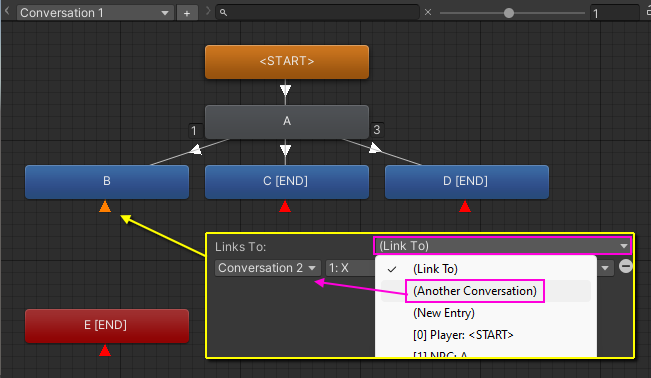The height and width of the screenshot is (378, 651).
Task: Select the orange <START> node
Action: click(287, 62)
